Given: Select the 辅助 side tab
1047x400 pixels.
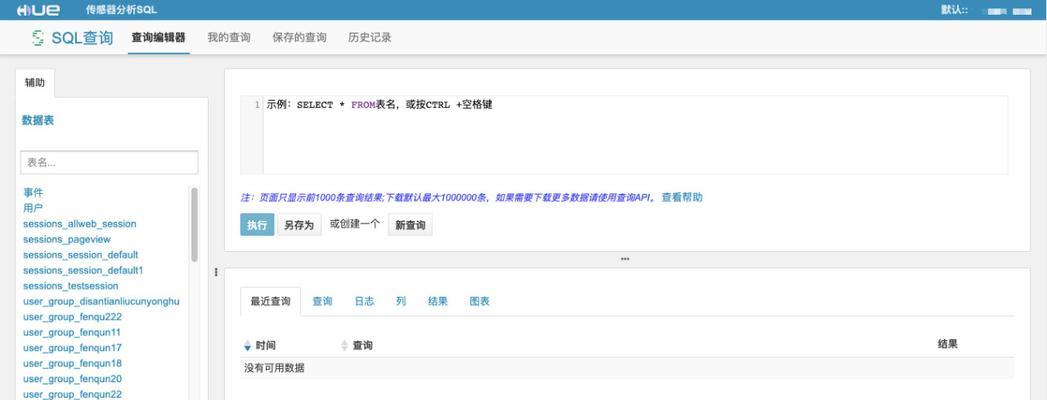Looking at the screenshot, I should [x=35, y=83].
